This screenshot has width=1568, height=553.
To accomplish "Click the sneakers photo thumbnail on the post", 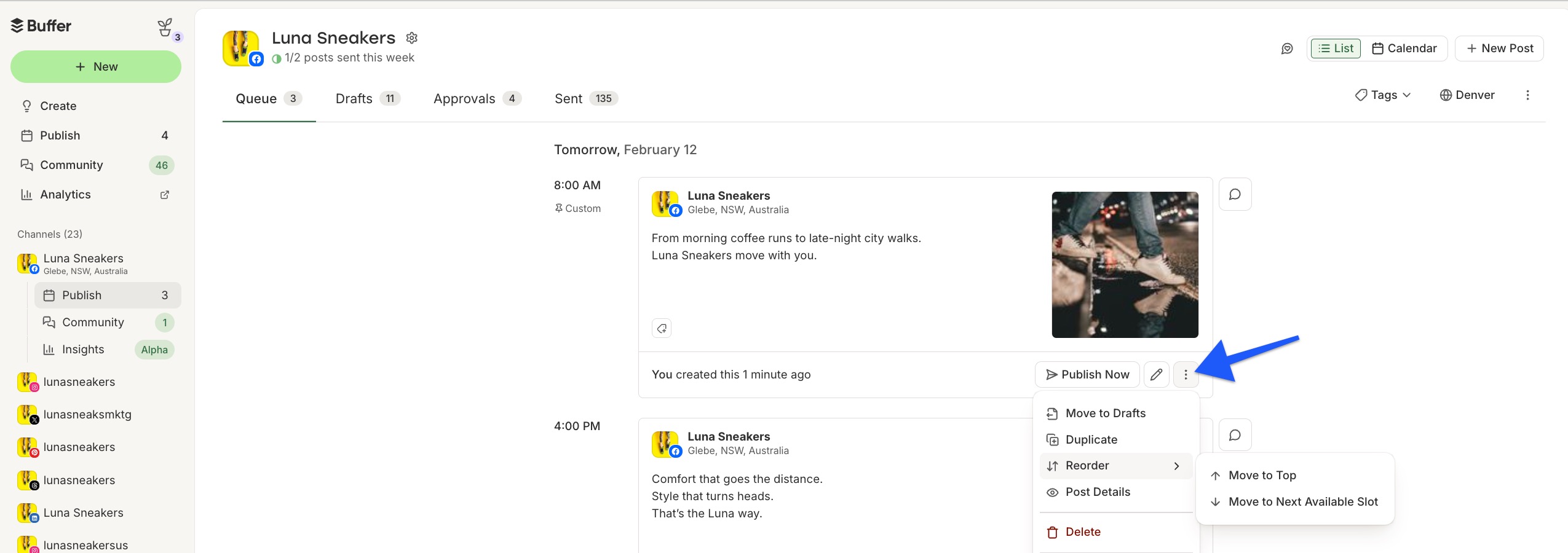I will click(1125, 265).
